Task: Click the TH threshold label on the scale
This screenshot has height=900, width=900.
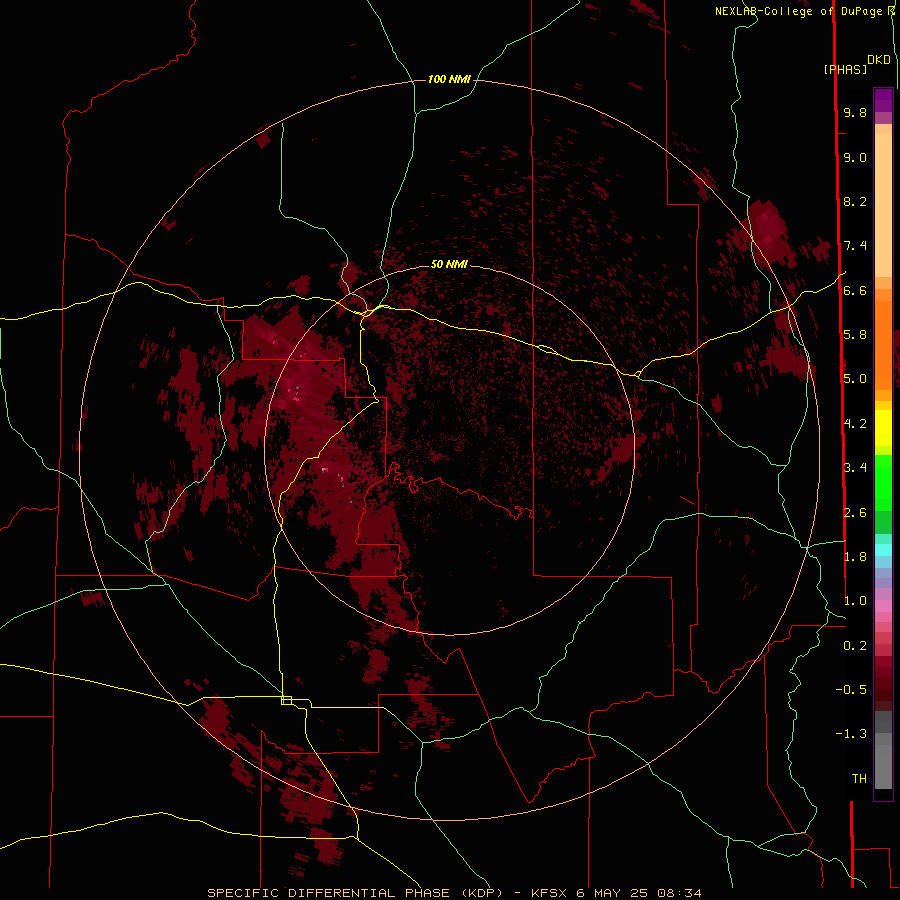Action: (859, 778)
